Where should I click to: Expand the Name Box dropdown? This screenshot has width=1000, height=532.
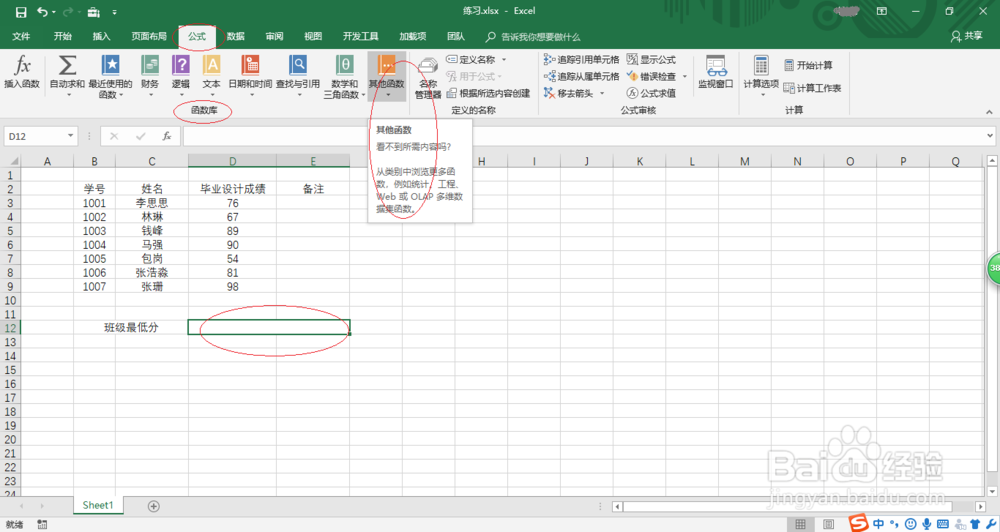coord(70,136)
